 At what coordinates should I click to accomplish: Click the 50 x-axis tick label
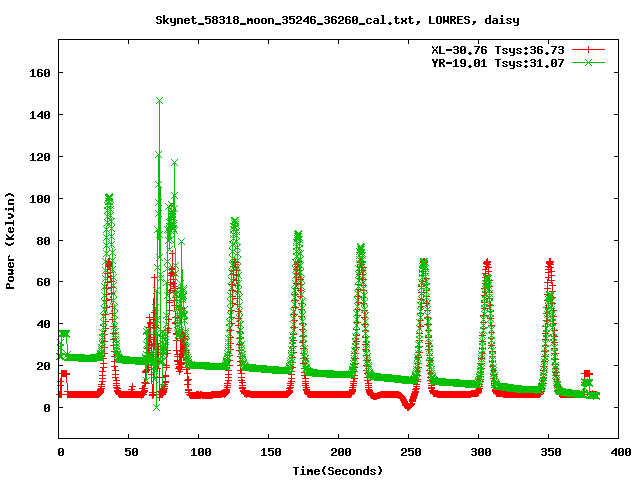[131, 452]
